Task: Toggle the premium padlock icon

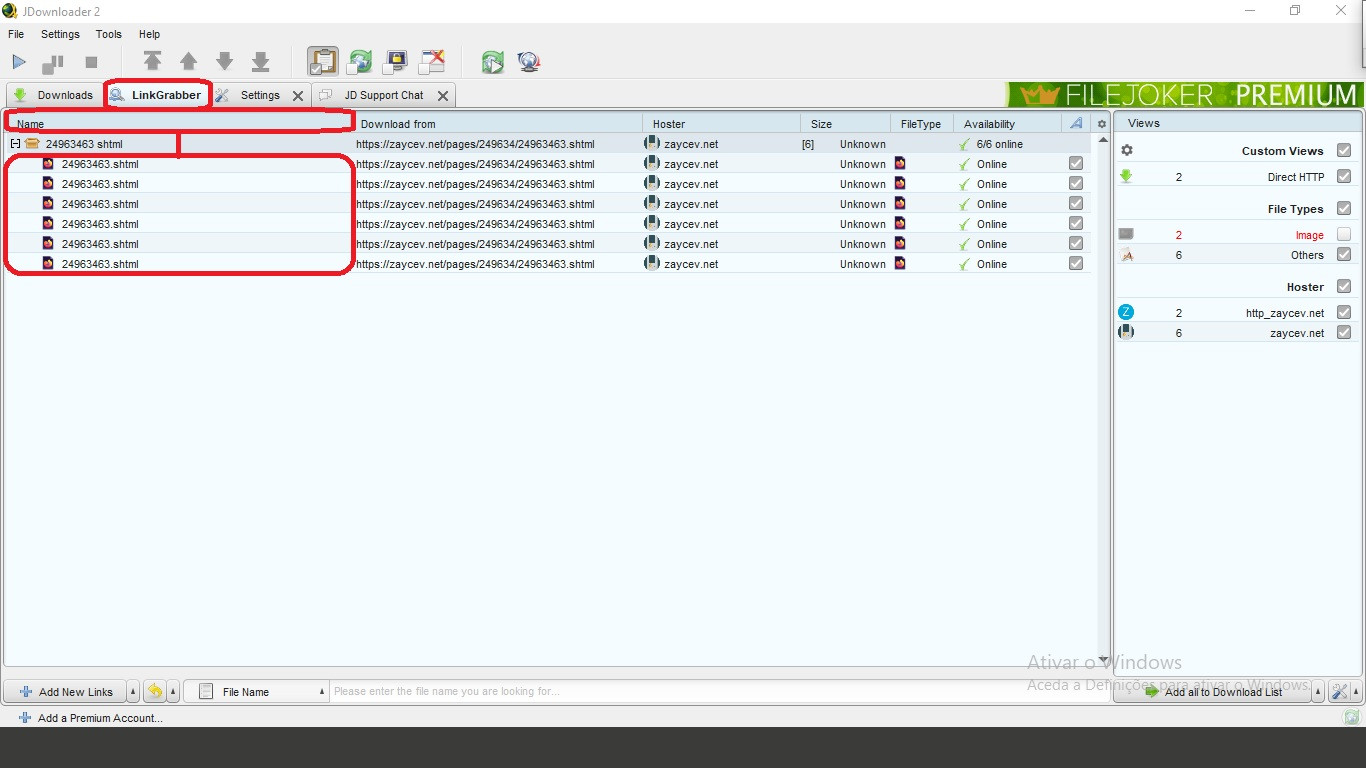Action: (396, 62)
